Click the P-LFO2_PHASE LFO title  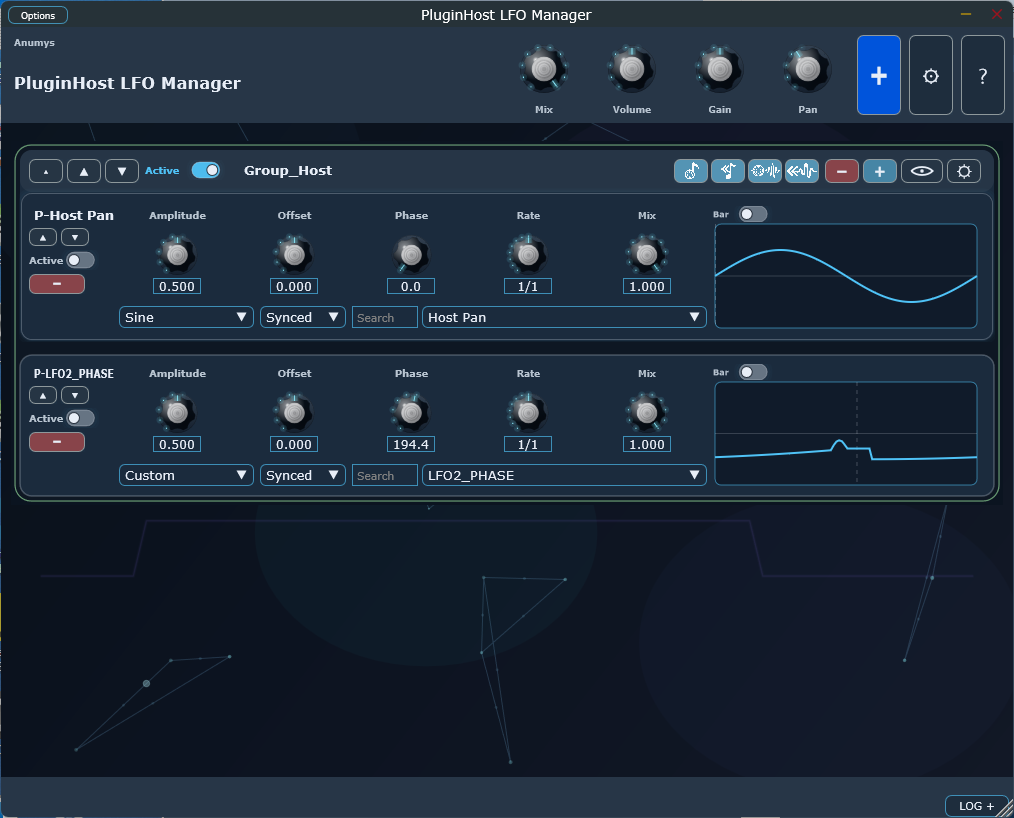click(x=74, y=374)
